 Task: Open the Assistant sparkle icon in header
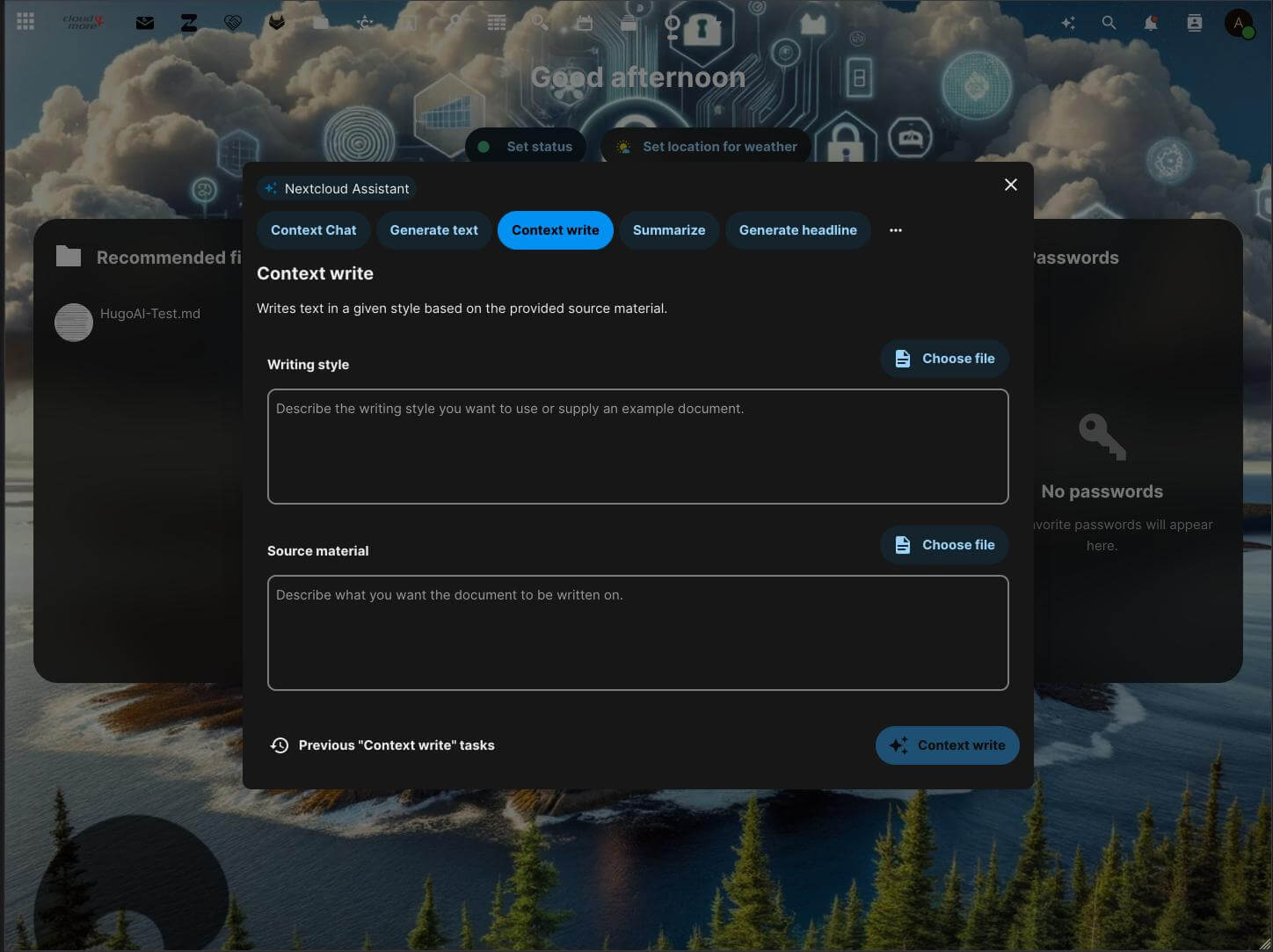click(x=1068, y=23)
